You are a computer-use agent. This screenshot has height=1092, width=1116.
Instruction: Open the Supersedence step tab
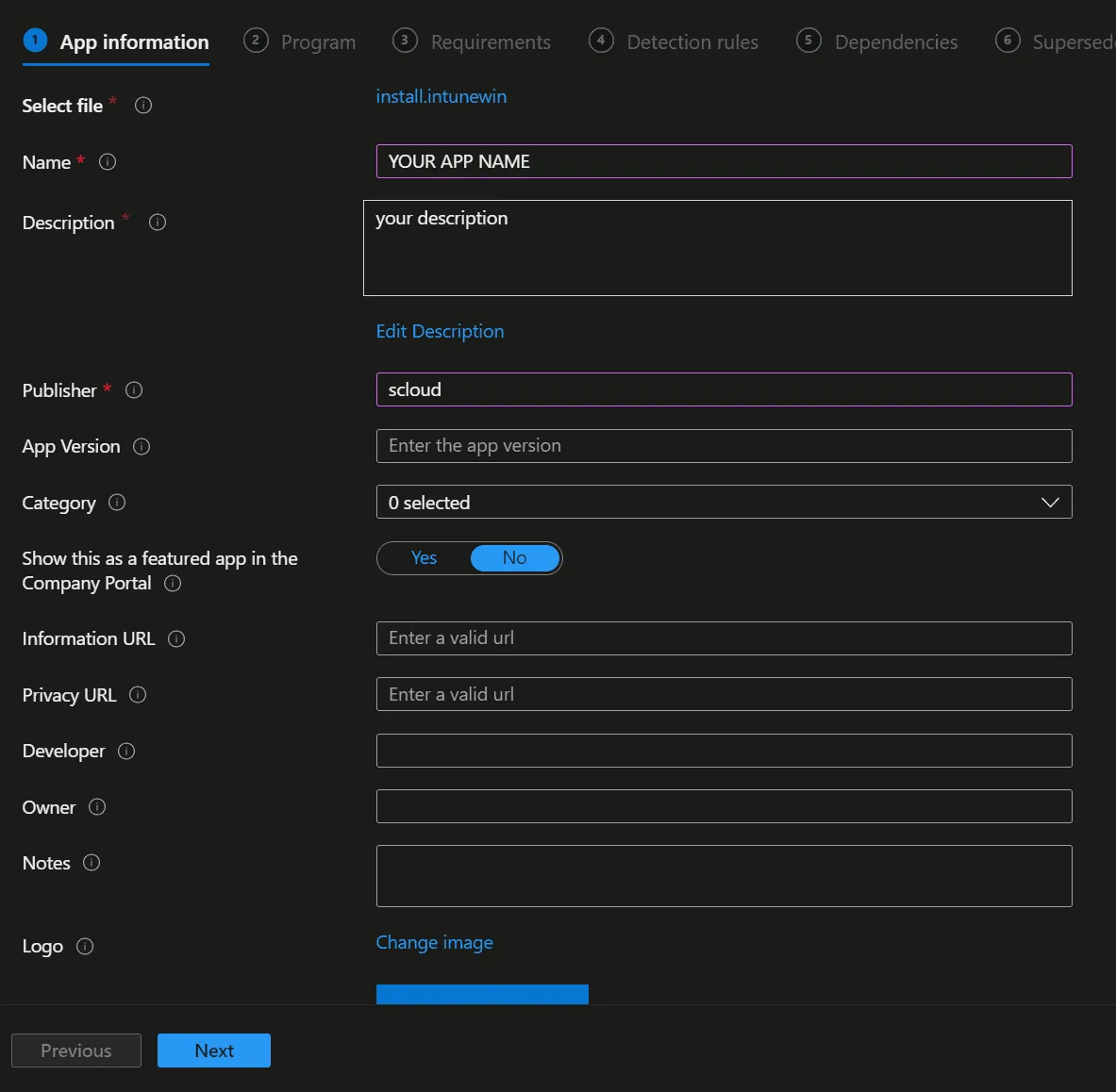tap(1056, 42)
